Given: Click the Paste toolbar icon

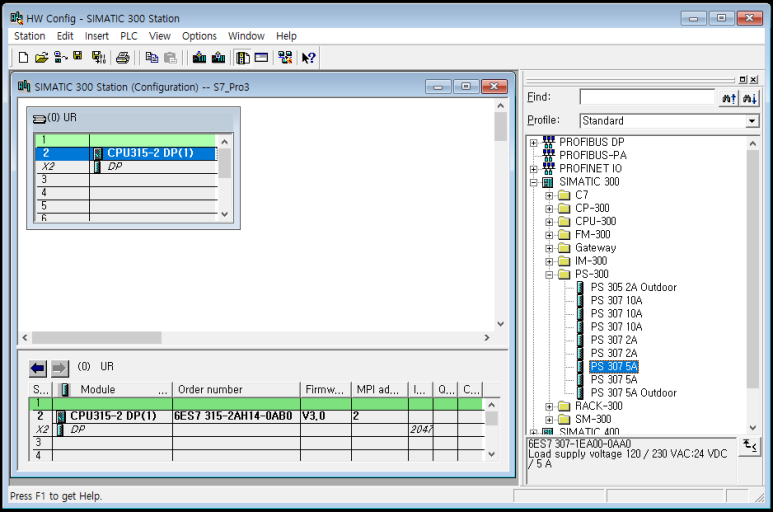Looking at the screenshot, I should (170, 58).
